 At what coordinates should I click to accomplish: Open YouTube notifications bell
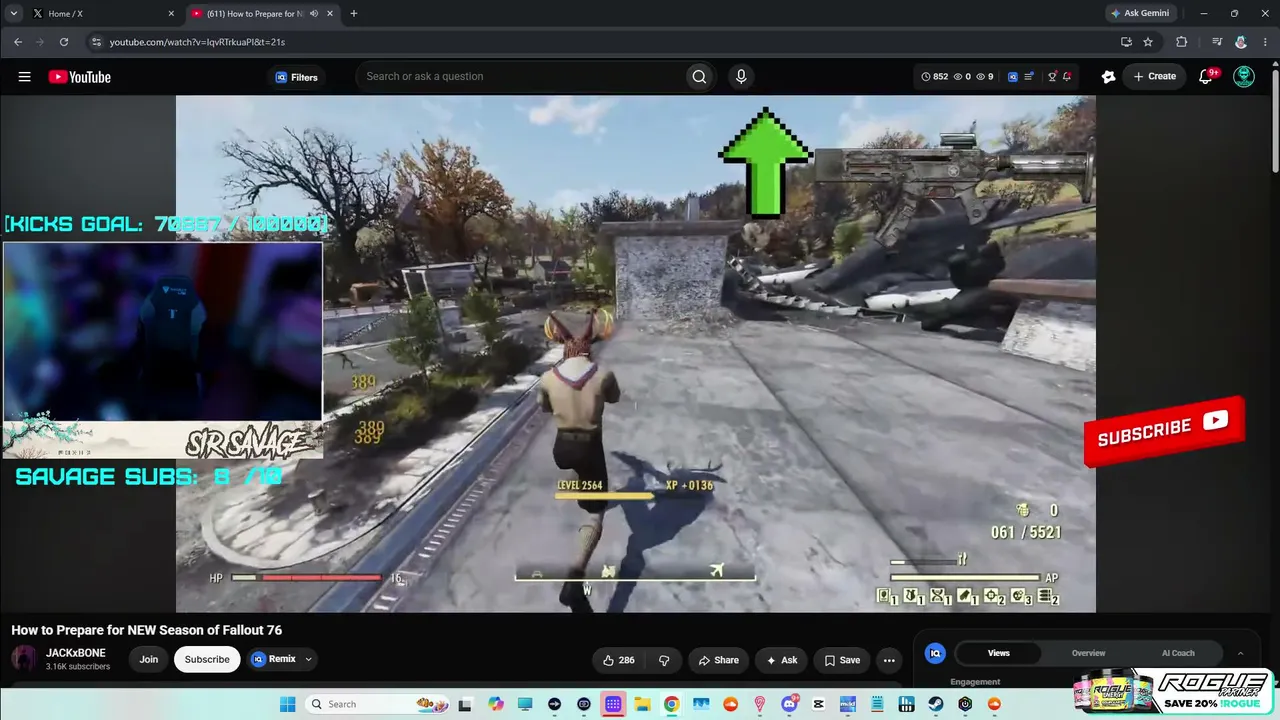[x=1206, y=77]
